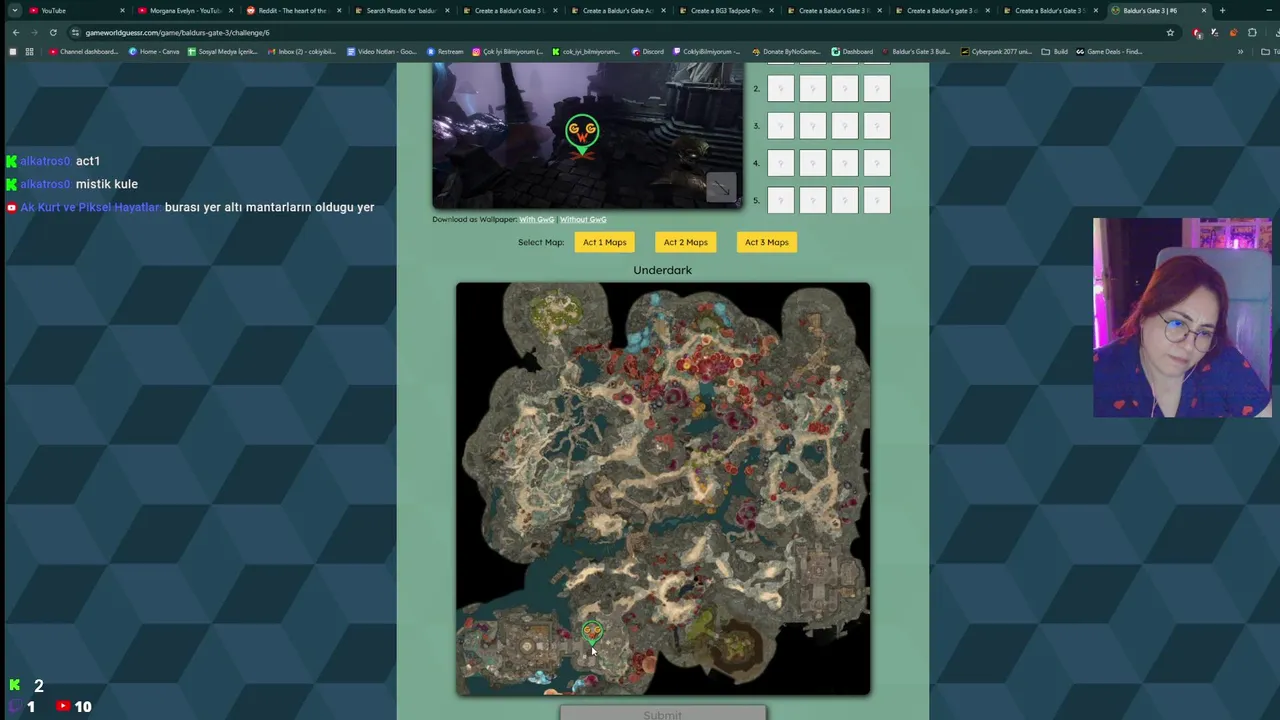Click the chat message 'mistik kule'
Viewport: 1280px width, 720px height.
coord(106,184)
